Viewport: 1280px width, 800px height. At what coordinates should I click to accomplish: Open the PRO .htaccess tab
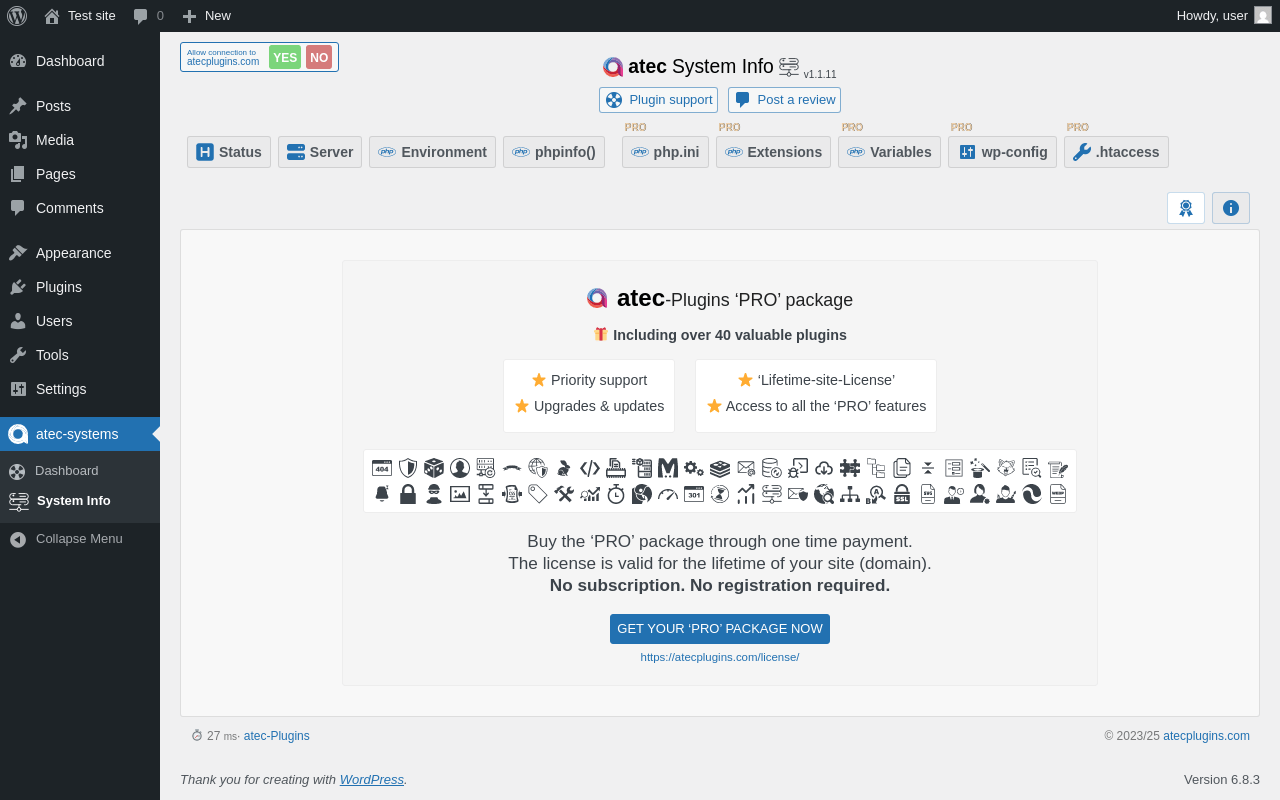click(1116, 152)
